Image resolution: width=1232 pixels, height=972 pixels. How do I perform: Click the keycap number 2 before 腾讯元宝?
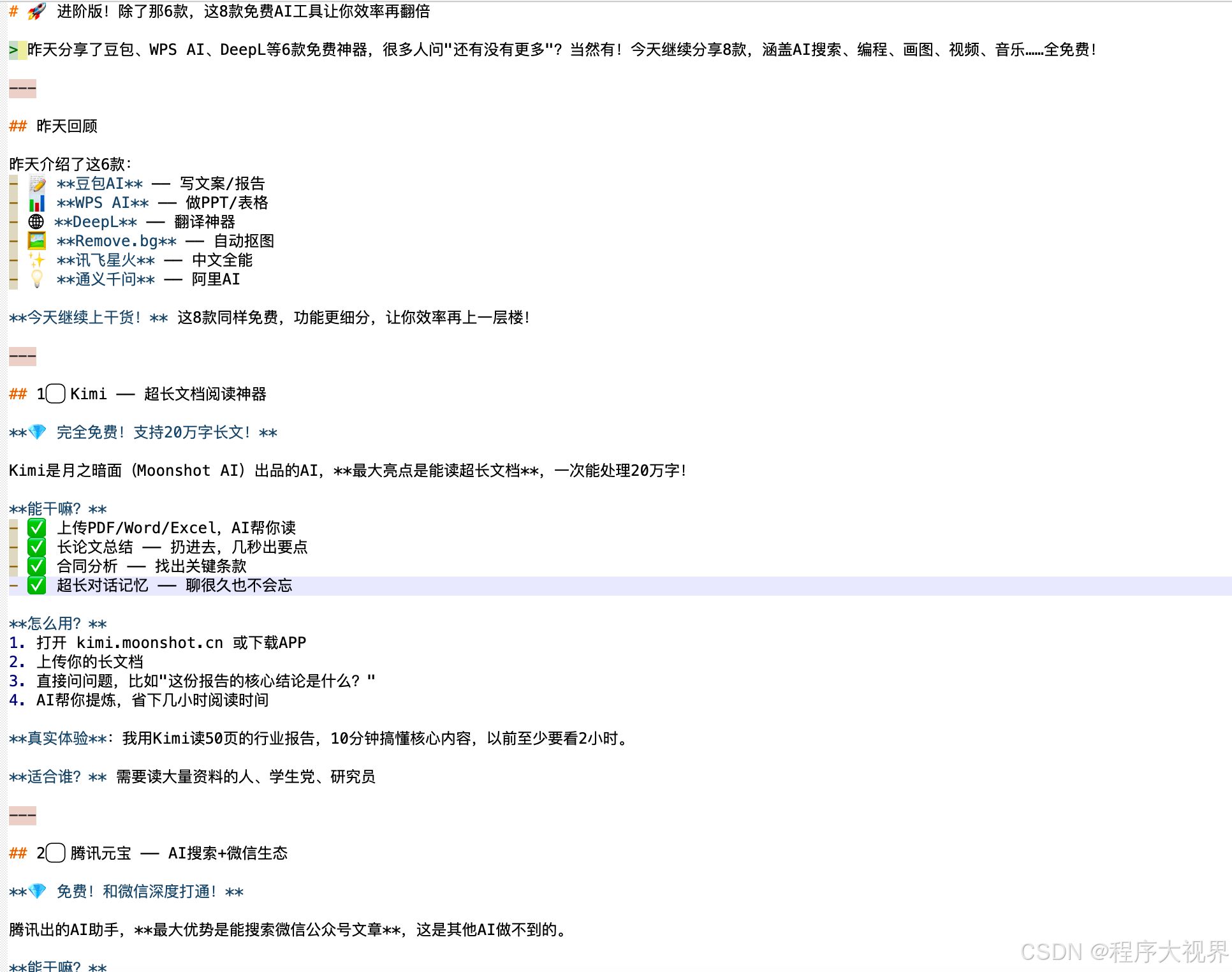[x=51, y=853]
